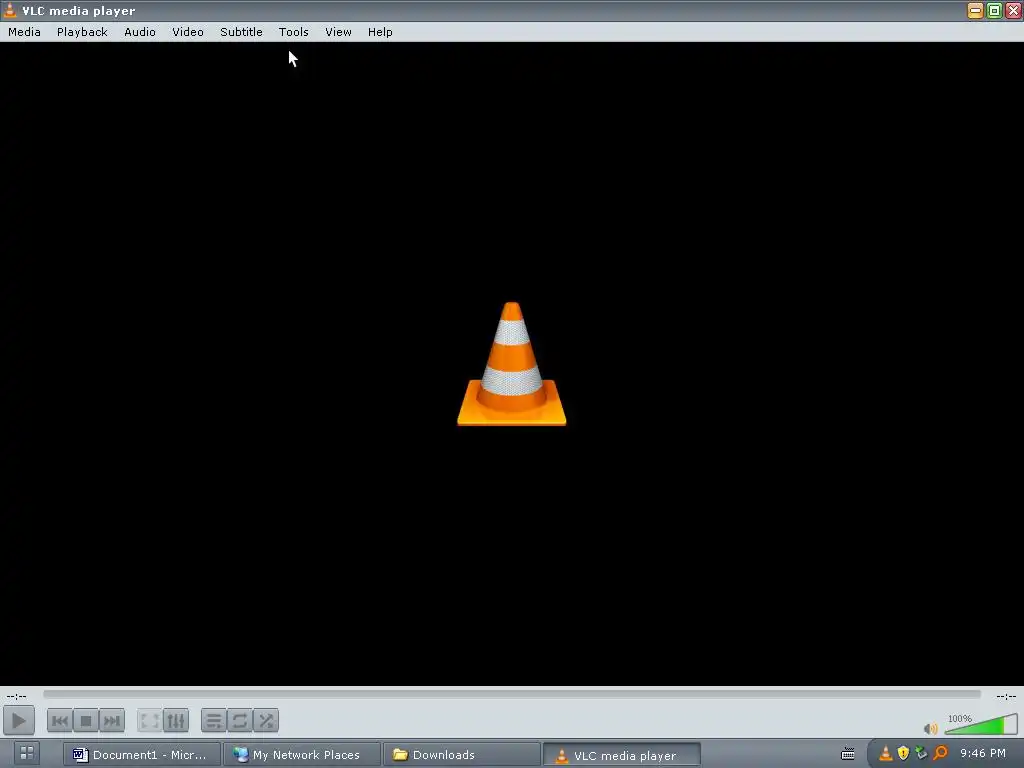Viewport: 1024px width, 768px height.
Task: Click the playback seek bar
Action: 512,695
